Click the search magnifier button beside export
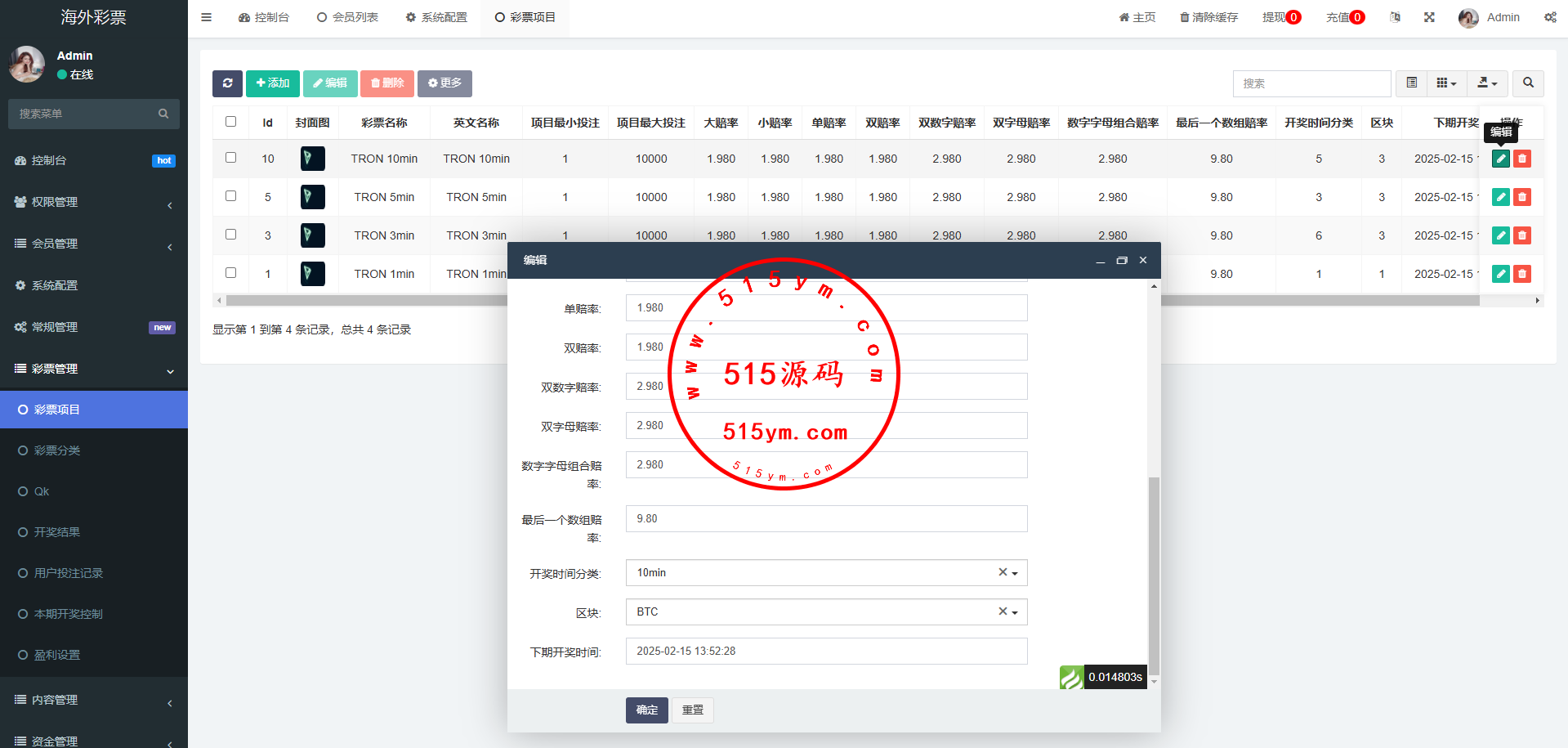This screenshot has width=1568, height=748. pos(1528,83)
